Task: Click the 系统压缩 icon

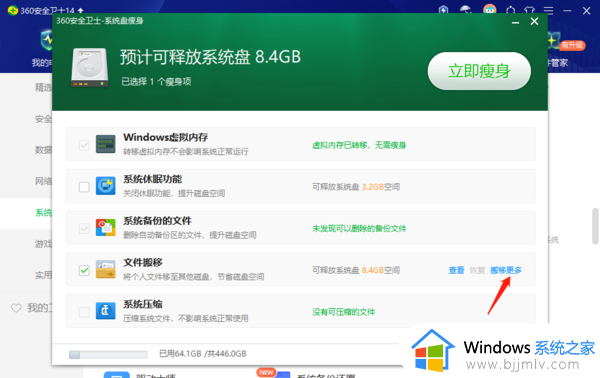Action: point(106,311)
